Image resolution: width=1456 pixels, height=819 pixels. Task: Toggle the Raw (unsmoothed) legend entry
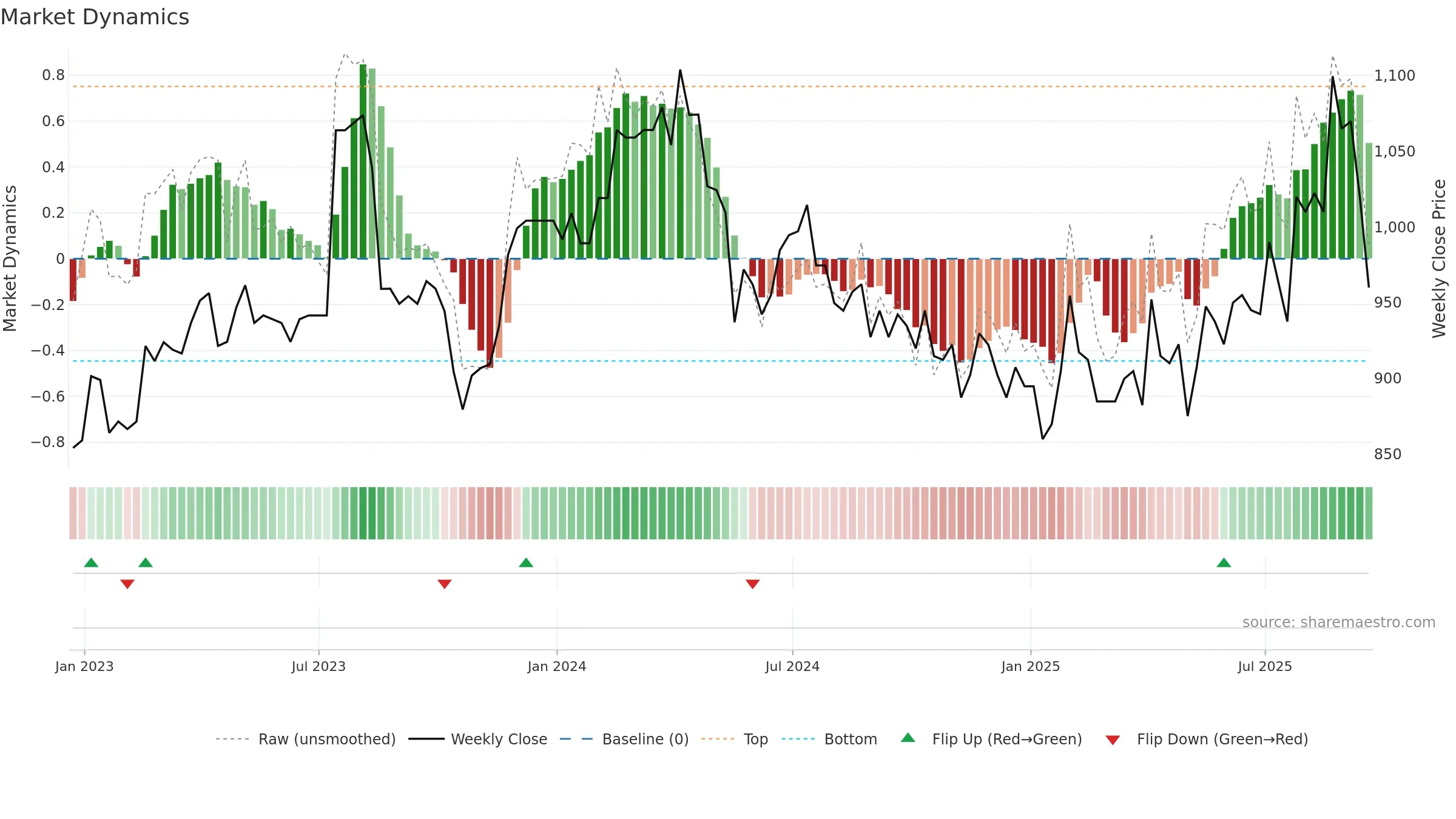(305, 739)
